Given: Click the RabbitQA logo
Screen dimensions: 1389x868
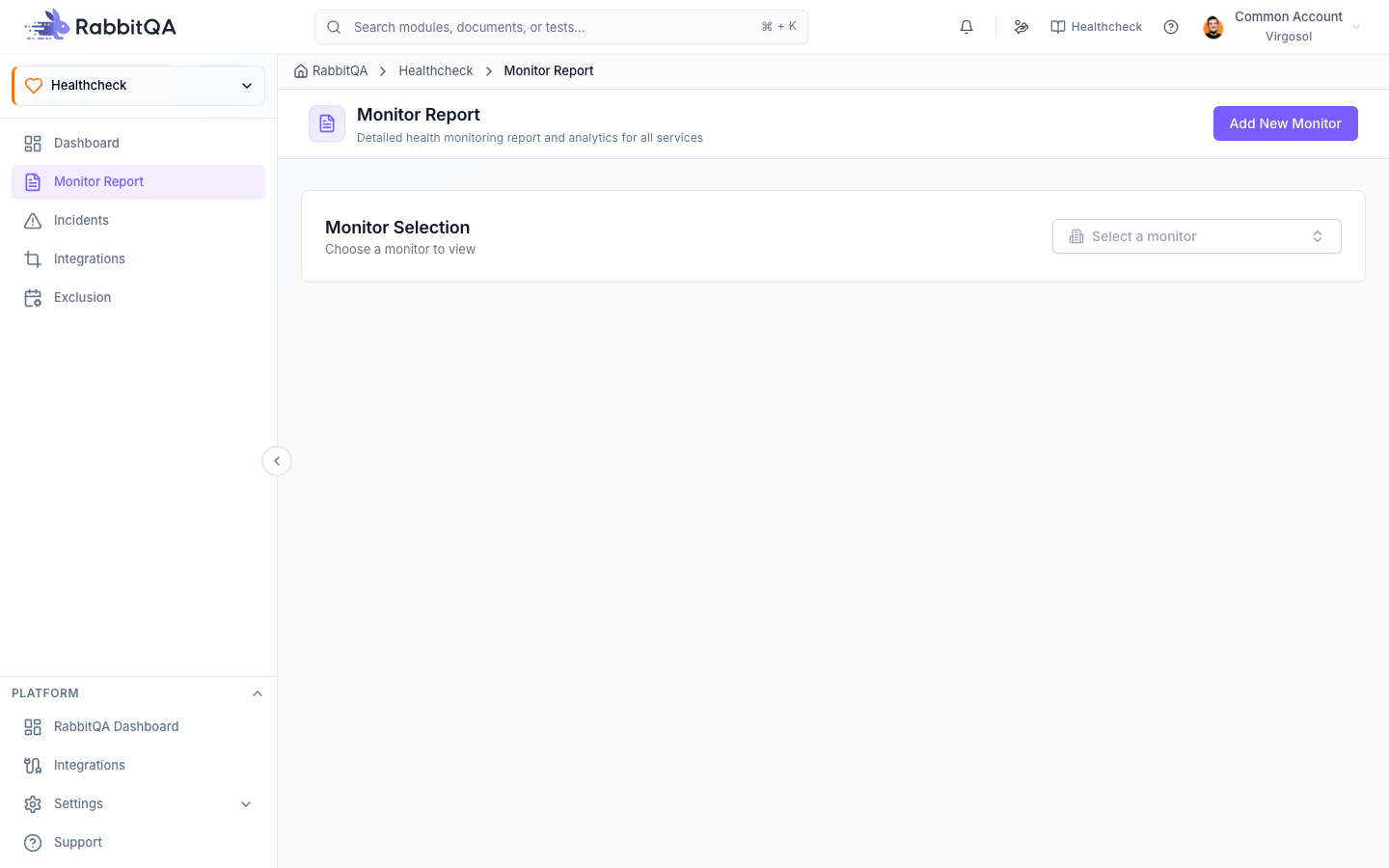Looking at the screenshot, I should [x=100, y=26].
